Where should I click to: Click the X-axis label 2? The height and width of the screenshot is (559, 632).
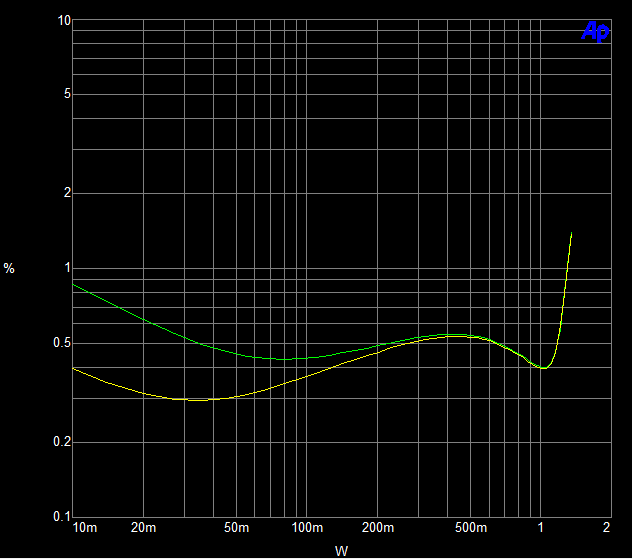[606, 528]
